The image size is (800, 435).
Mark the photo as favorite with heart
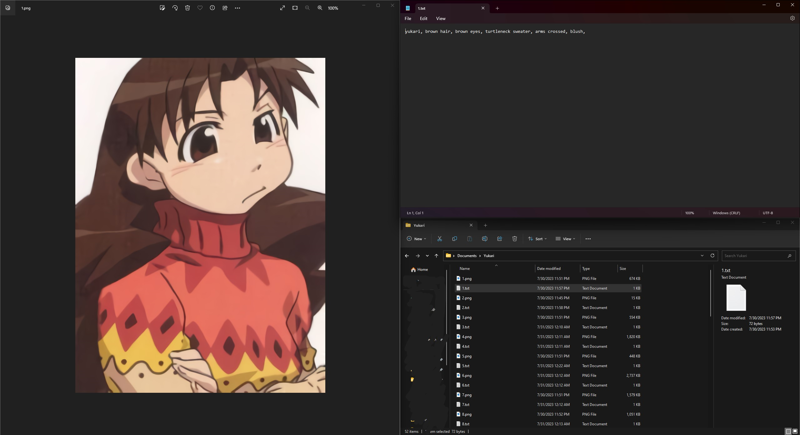pyautogui.click(x=200, y=8)
